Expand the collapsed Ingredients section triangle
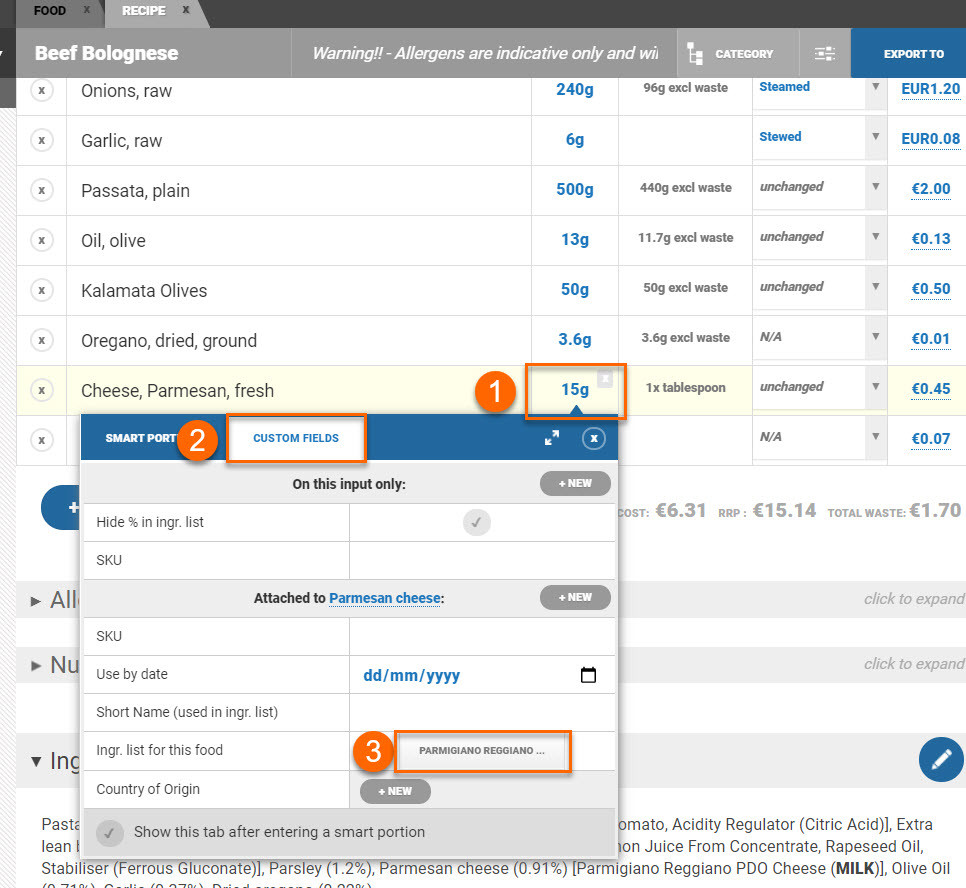 [36, 761]
